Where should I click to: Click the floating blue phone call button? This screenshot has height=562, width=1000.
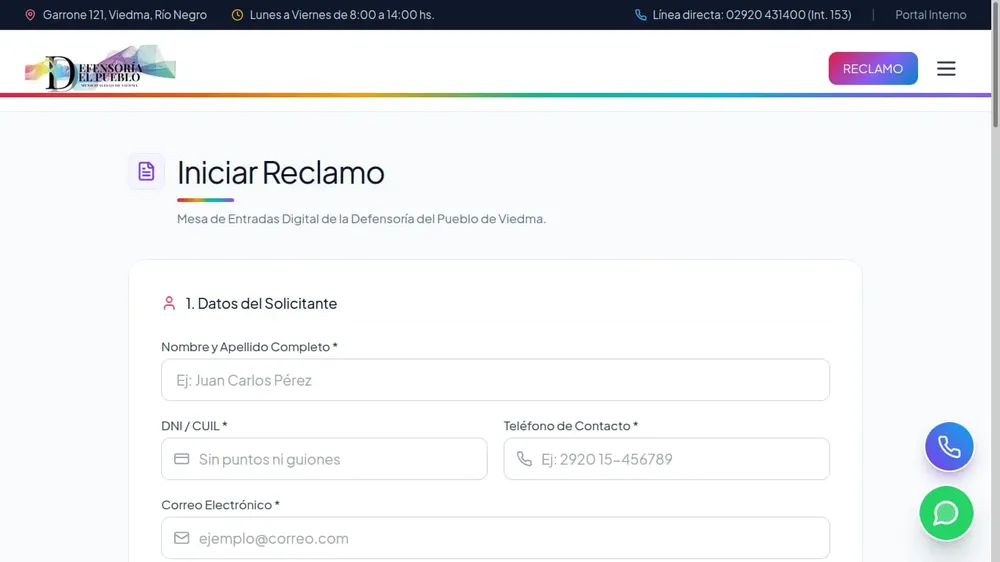click(x=949, y=447)
